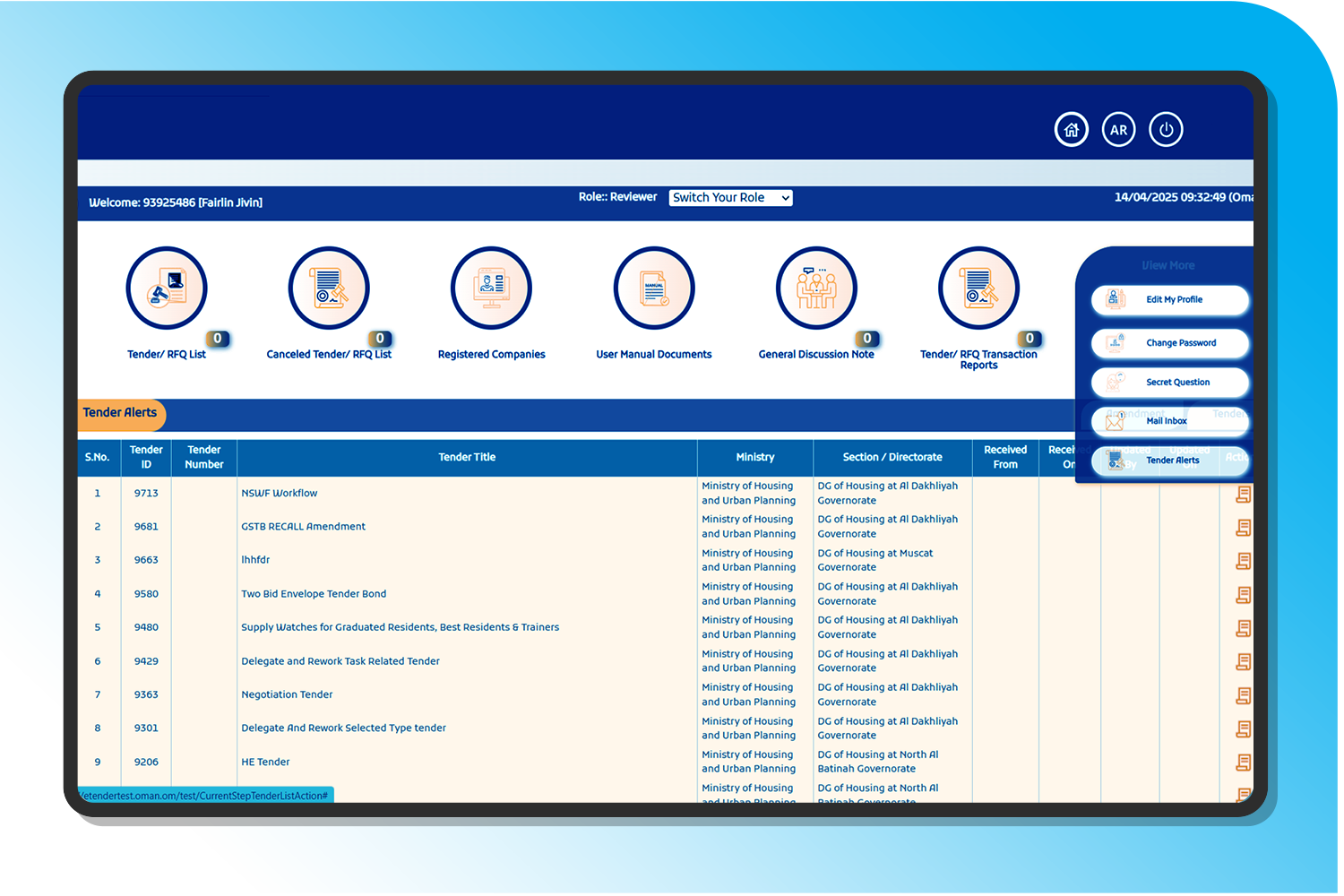Expand the Switch Your Role dropdown

point(730,198)
